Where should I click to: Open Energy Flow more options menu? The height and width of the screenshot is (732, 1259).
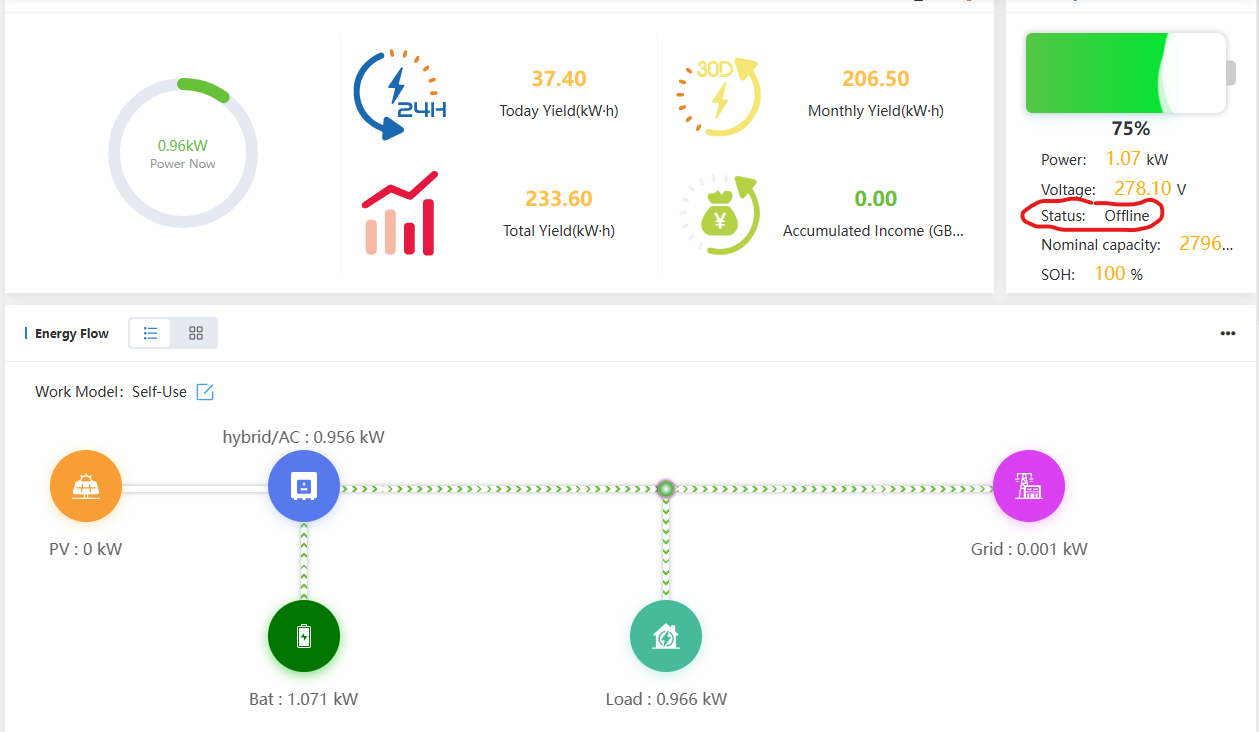[1228, 334]
